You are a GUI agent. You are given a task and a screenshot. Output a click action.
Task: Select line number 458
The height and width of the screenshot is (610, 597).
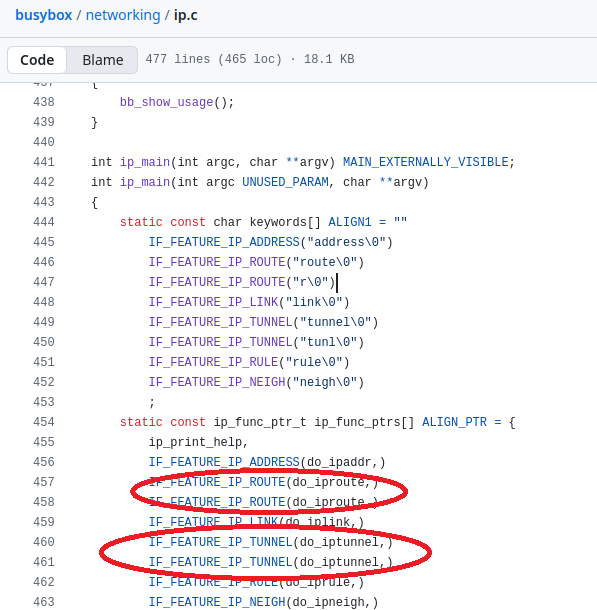point(44,502)
